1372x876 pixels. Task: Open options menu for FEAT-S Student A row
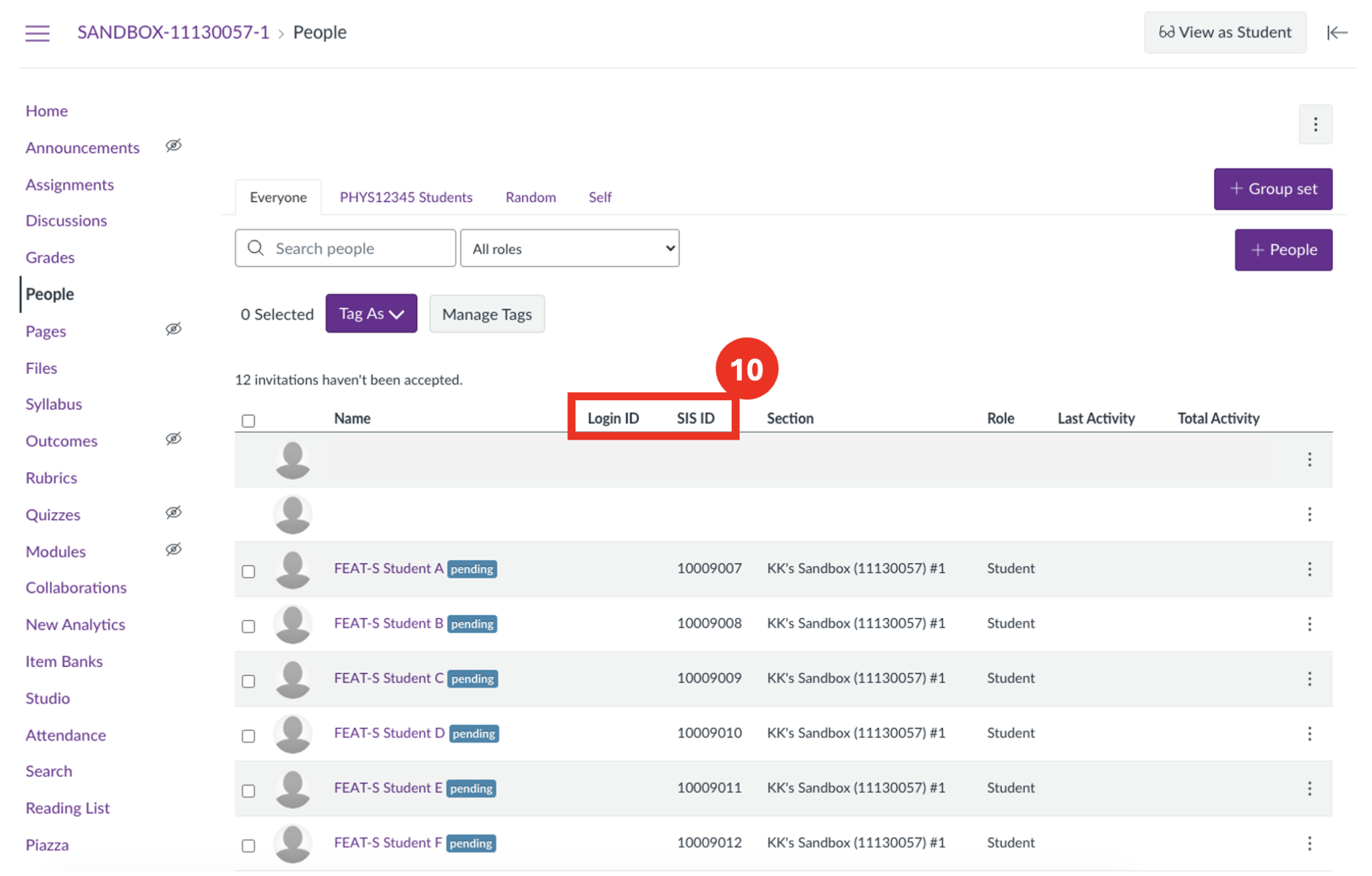pyautogui.click(x=1310, y=569)
